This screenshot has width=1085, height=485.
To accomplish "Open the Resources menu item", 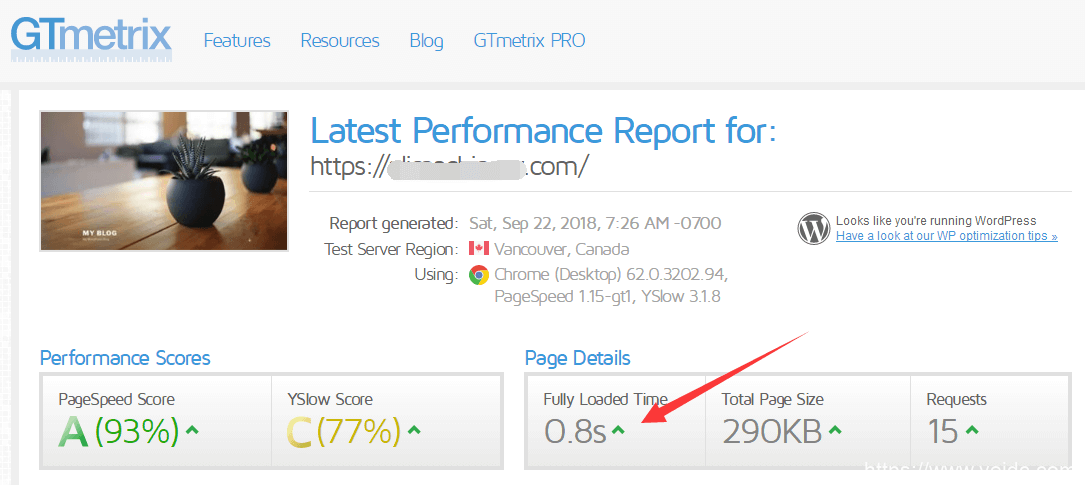I will (x=340, y=41).
